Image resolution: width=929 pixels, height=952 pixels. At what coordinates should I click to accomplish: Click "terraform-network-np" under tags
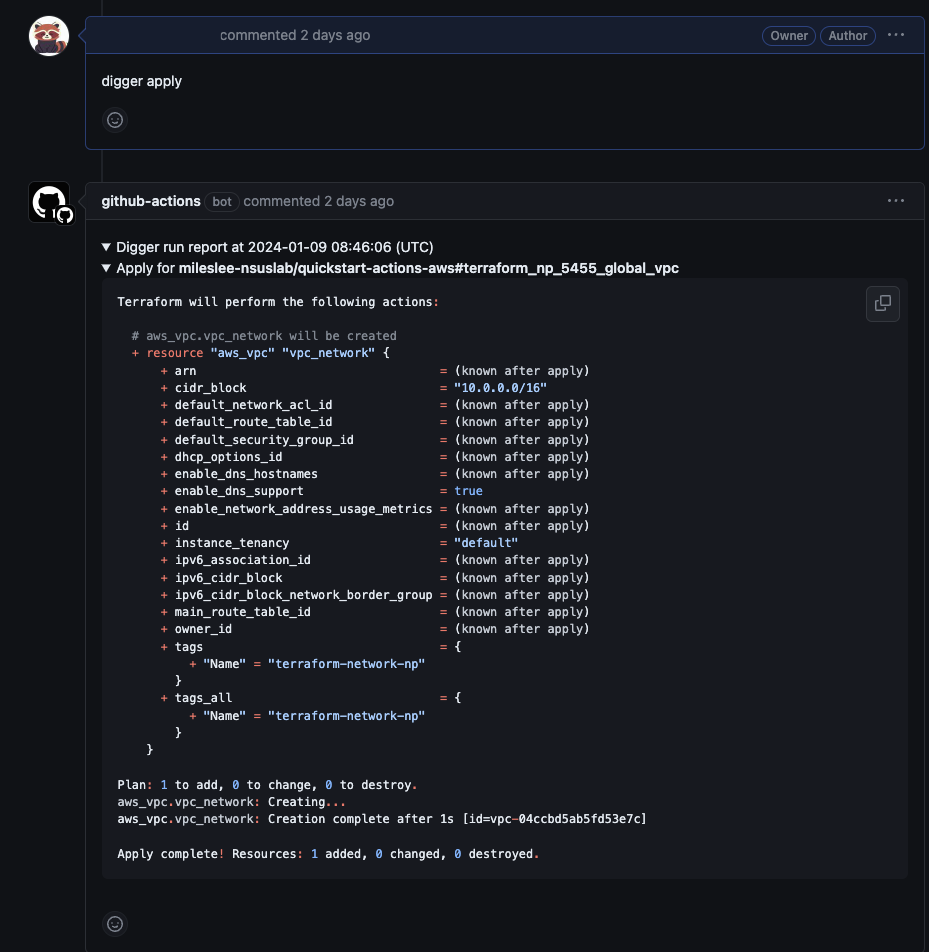(x=346, y=664)
